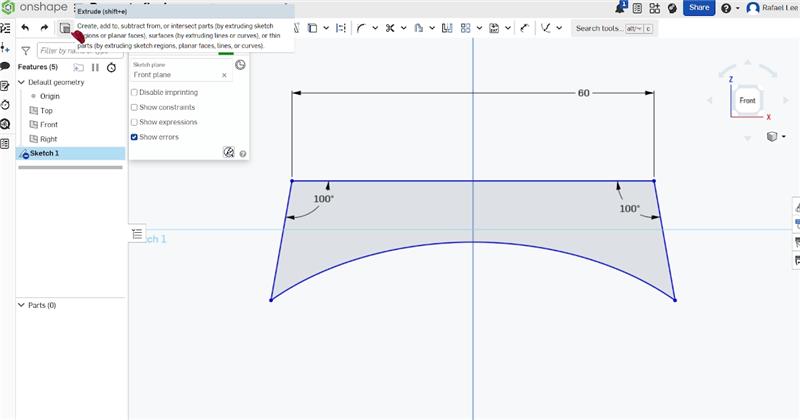Open the document panel icon beside notifications
Screen dimensions: 800x420
click(x=637, y=8)
